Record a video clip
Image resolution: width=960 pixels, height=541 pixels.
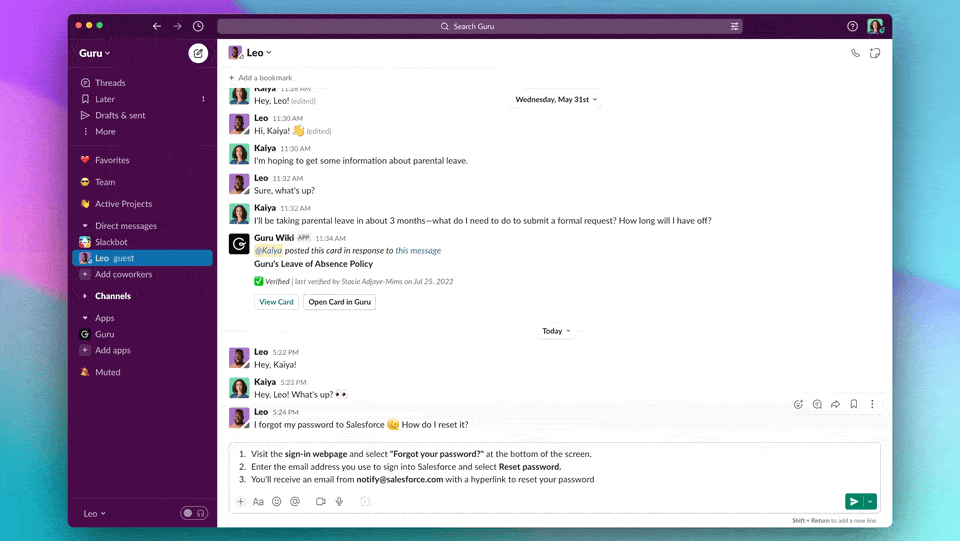pos(321,501)
